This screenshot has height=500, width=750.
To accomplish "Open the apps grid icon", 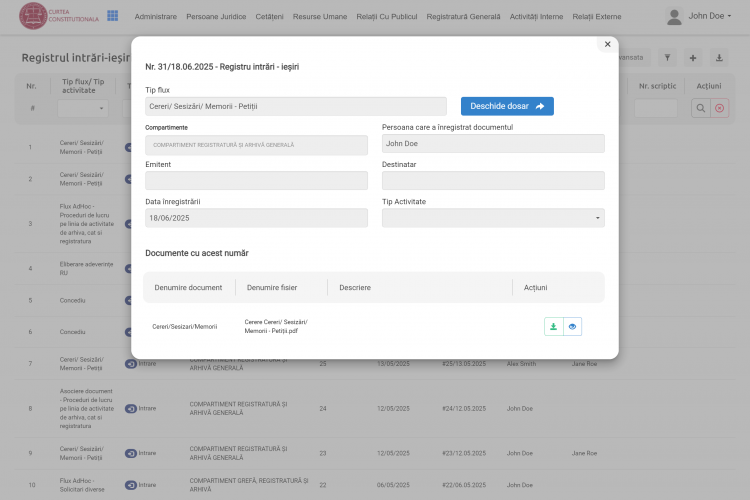I will (112, 16).
